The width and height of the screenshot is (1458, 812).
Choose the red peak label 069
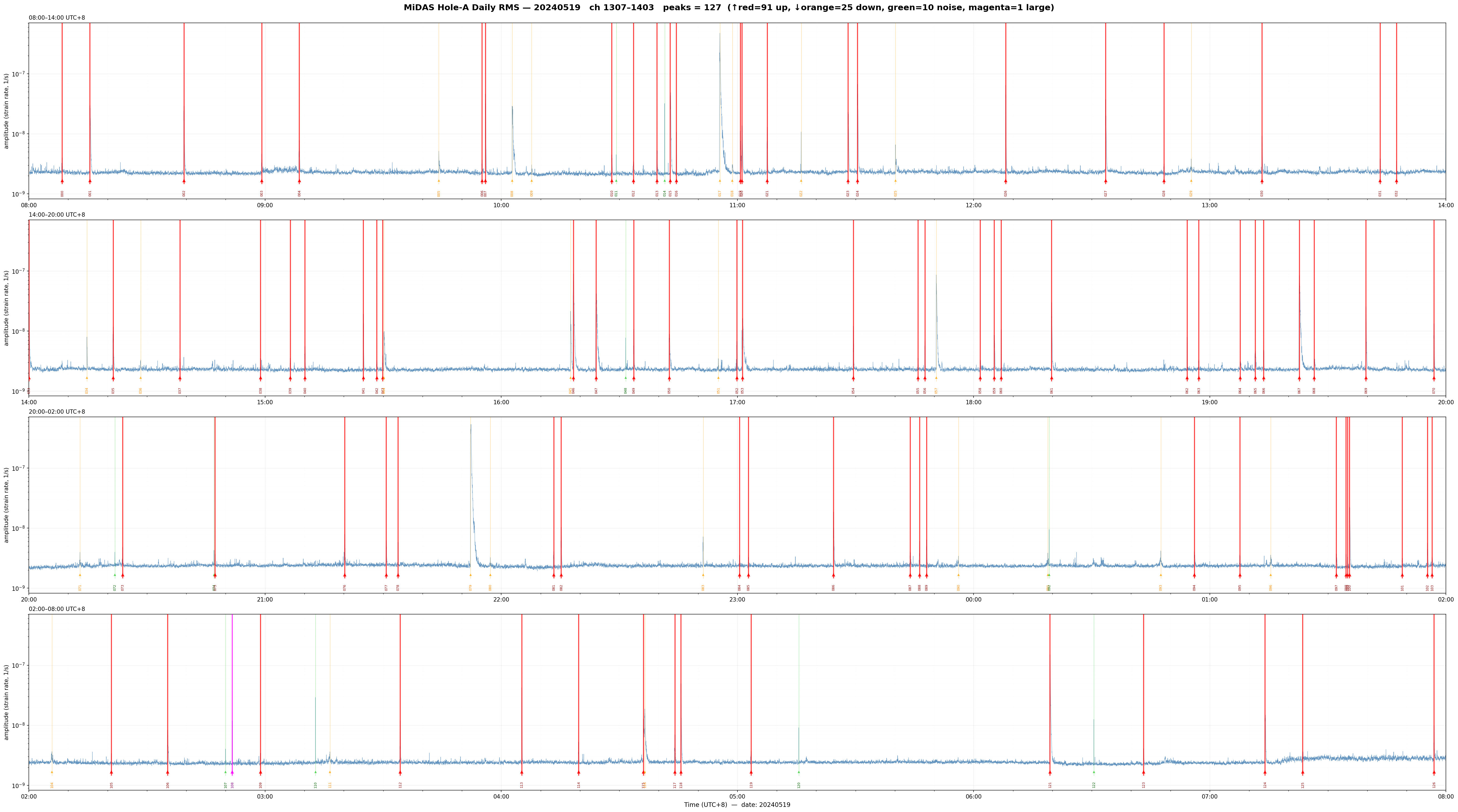pos(1366,391)
